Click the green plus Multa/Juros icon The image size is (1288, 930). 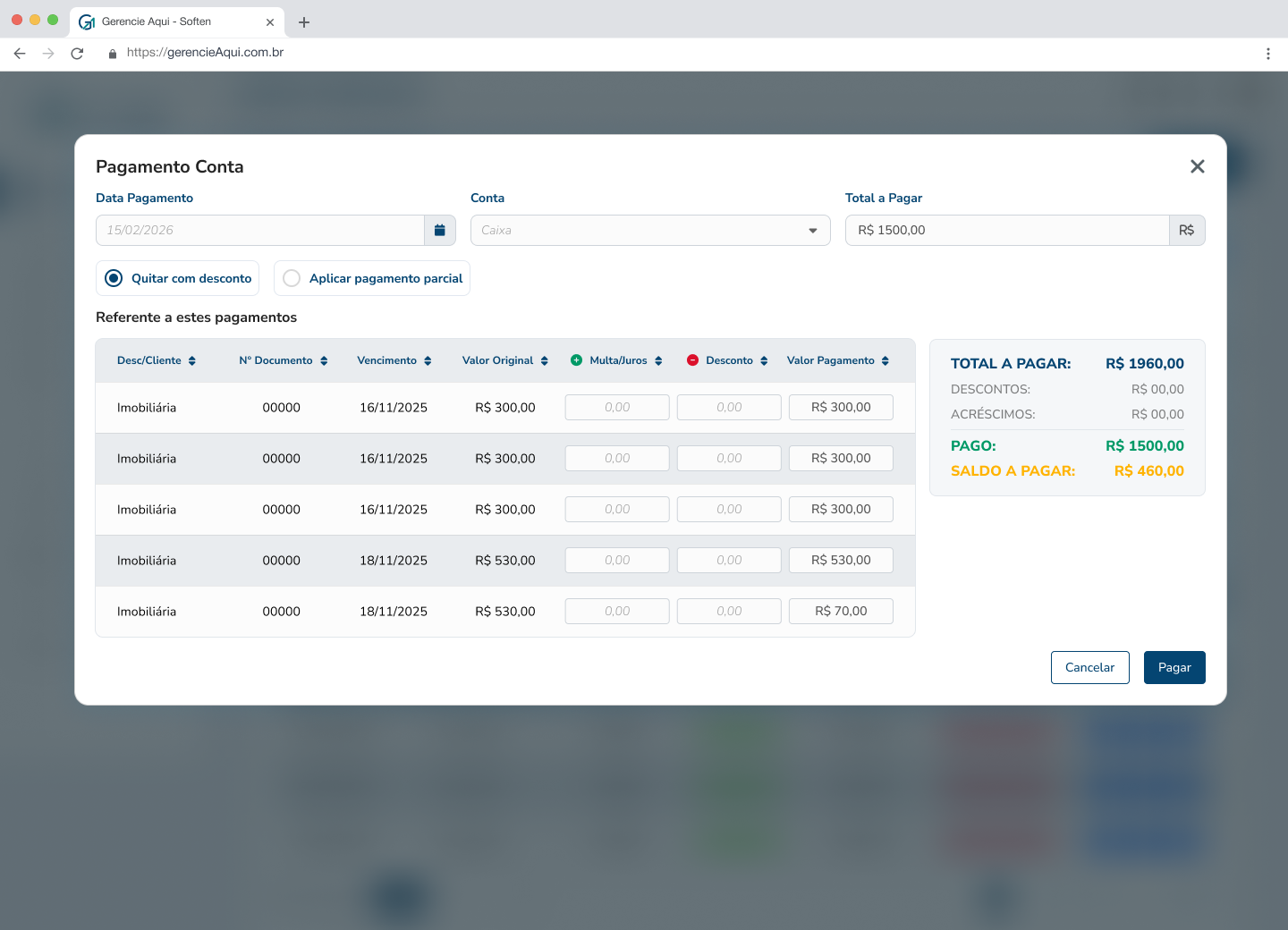click(576, 360)
